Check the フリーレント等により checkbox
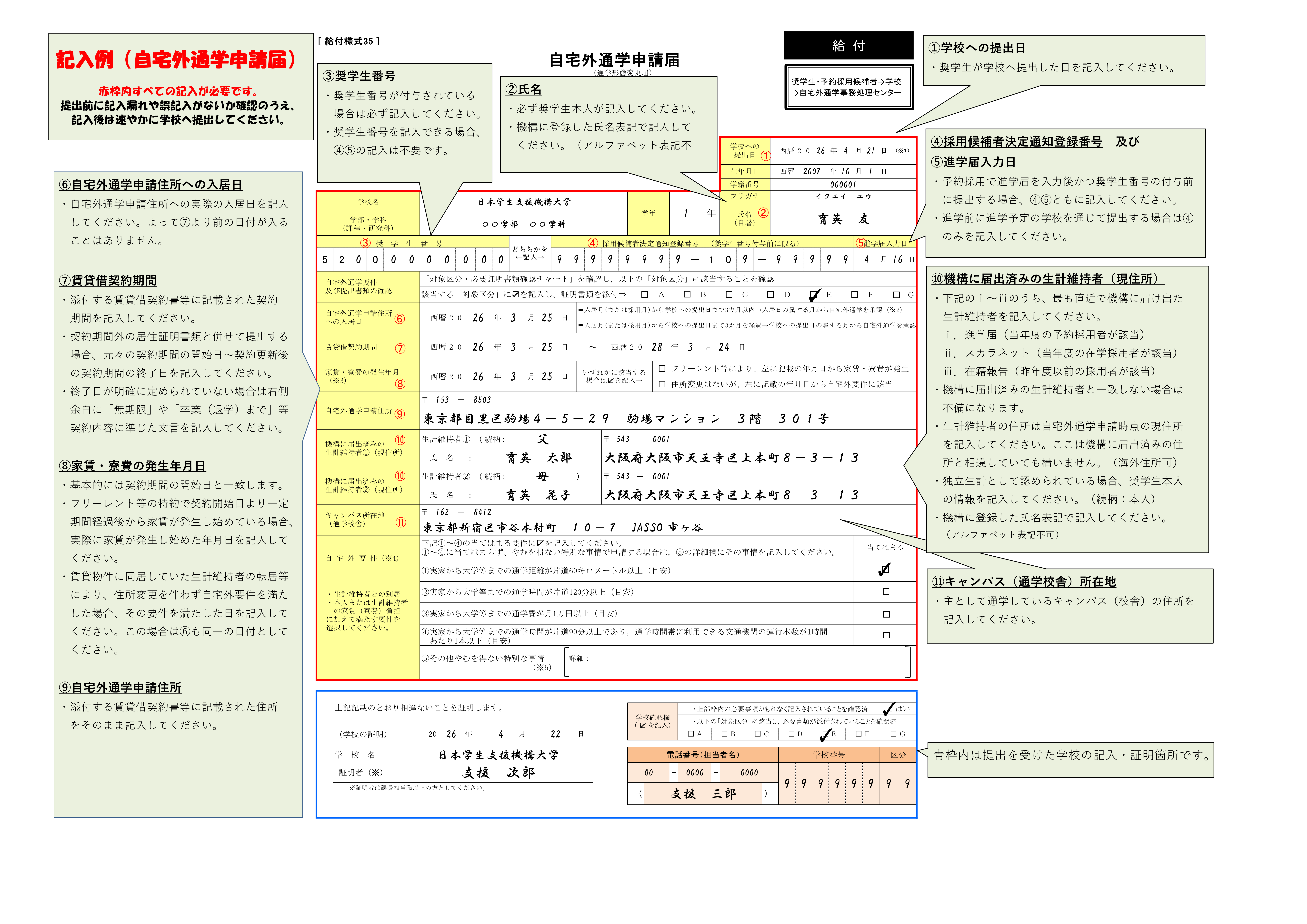 (x=662, y=369)
